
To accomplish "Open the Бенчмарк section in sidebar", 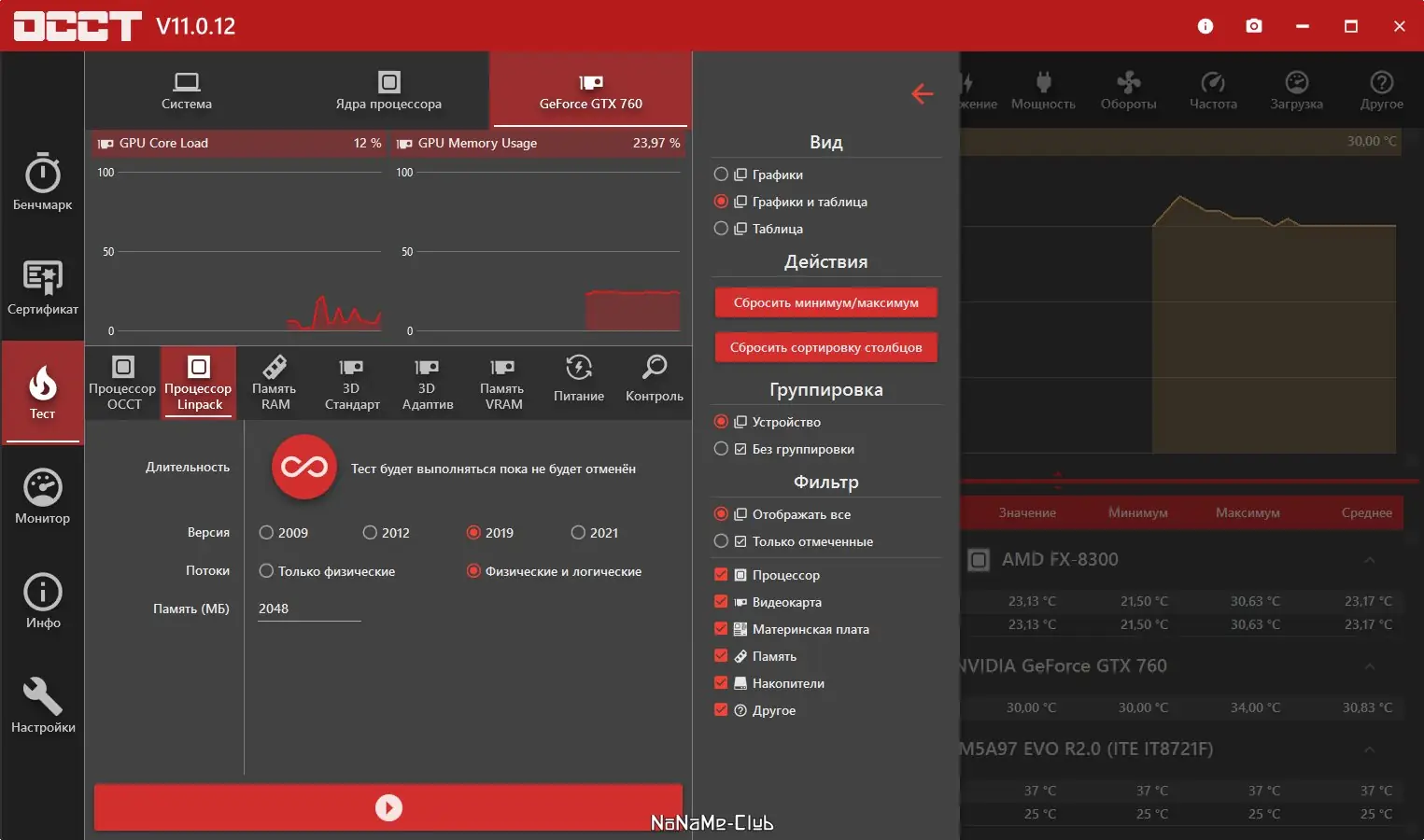I will click(43, 182).
